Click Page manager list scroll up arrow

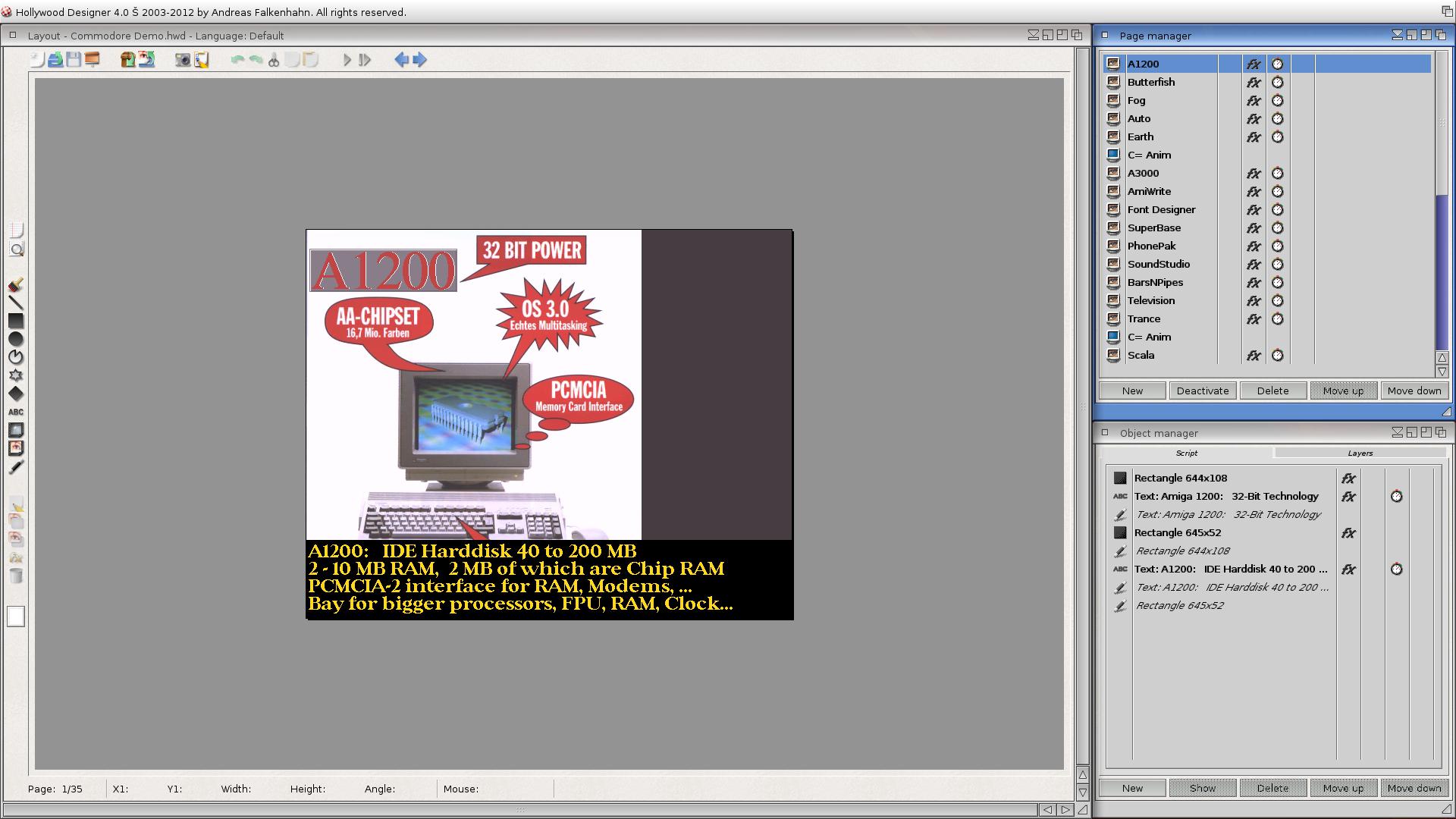click(x=1442, y=358)
